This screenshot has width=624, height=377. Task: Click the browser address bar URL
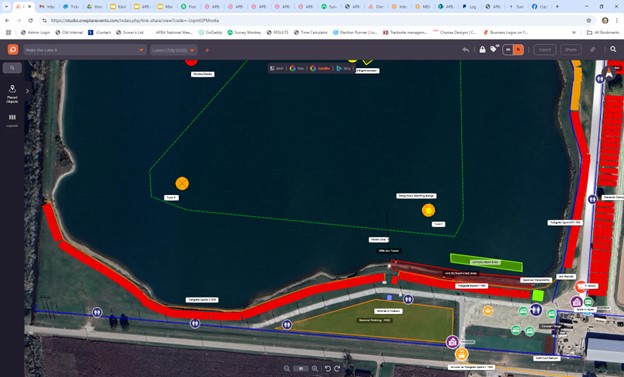135,20
